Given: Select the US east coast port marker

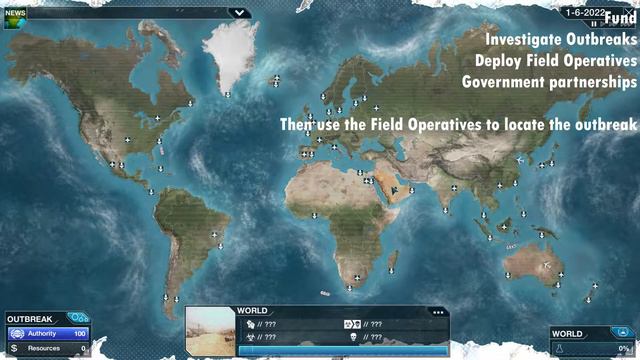Looking at the screenshot, I should click(160, 141).
